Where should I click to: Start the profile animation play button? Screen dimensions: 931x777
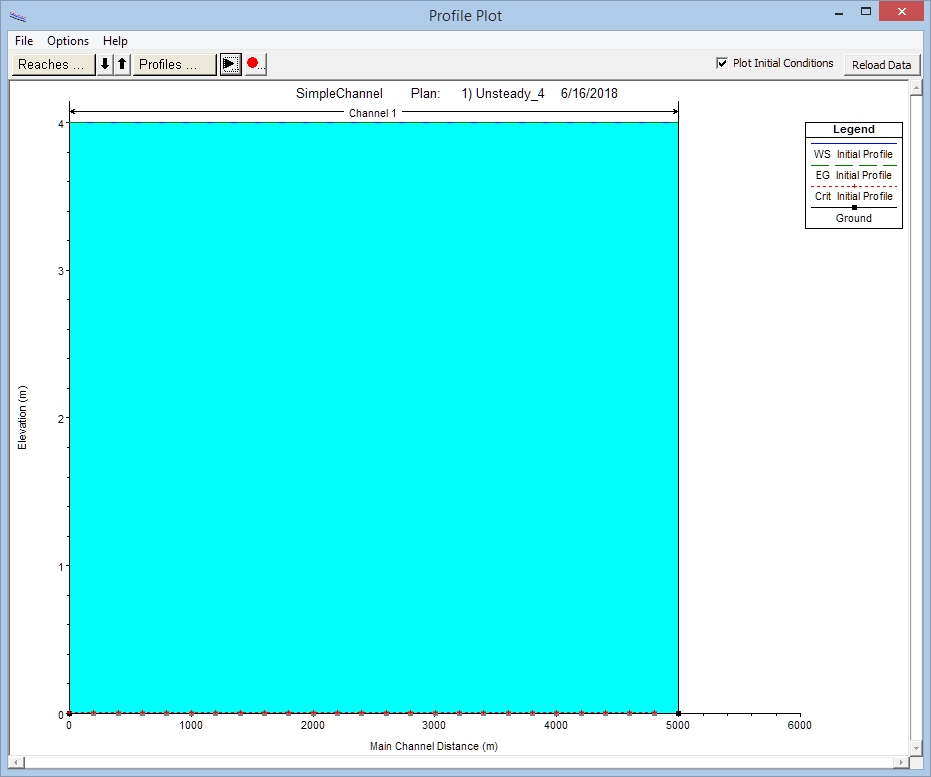point(230,64)
